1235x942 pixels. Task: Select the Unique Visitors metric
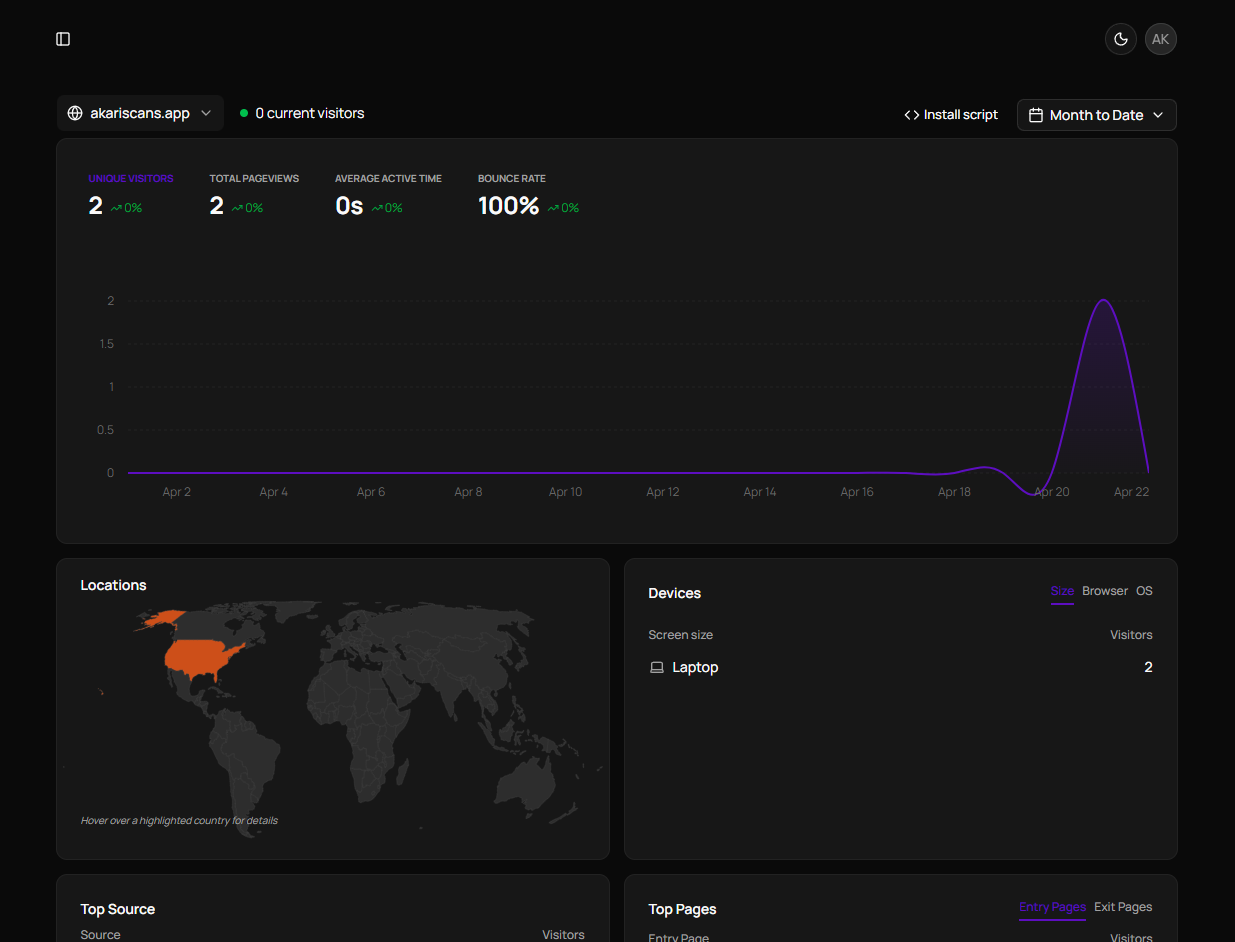(131, 195)
